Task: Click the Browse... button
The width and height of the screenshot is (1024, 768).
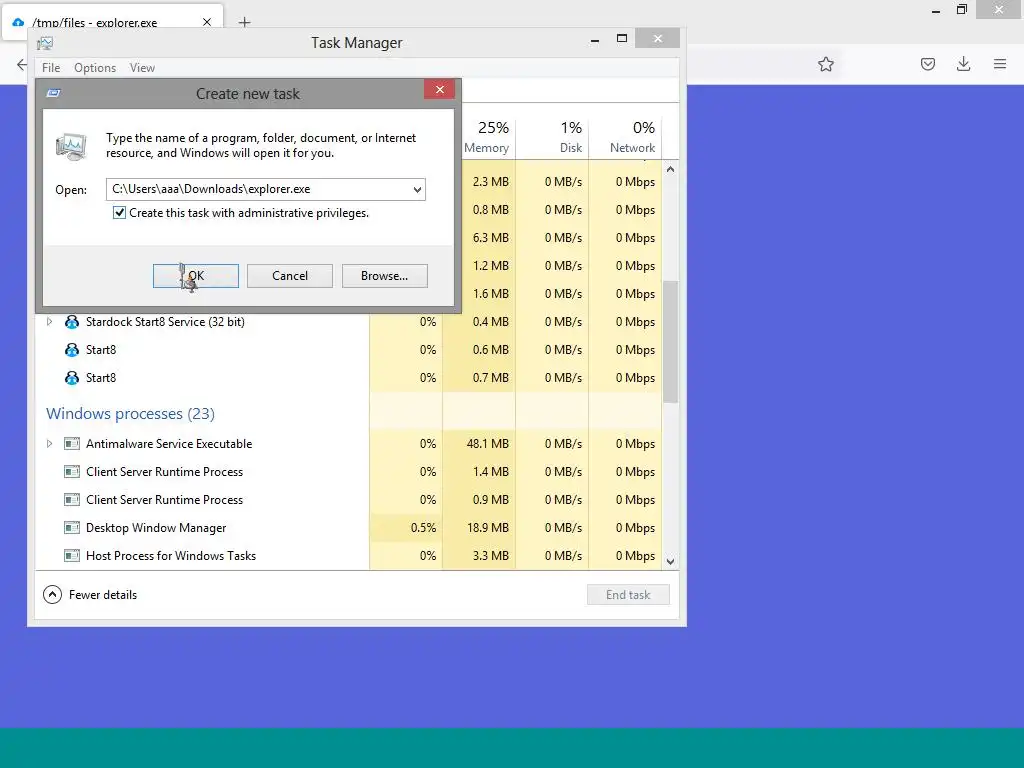Action: point(385,276)
